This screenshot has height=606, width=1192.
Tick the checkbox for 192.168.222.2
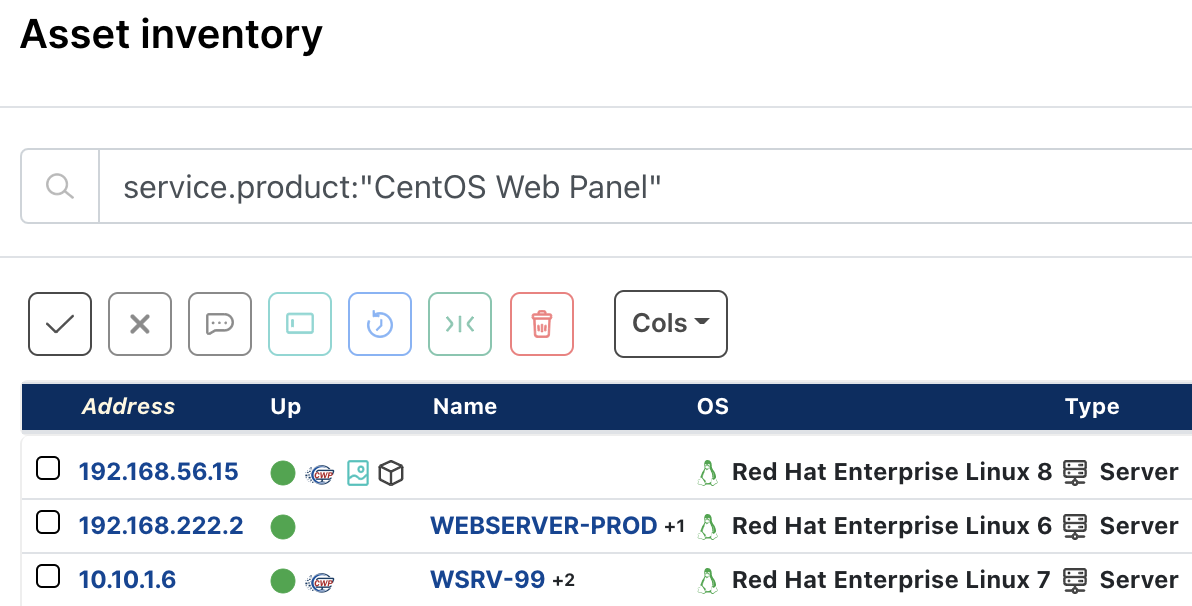pyautogui.click(x=48, y=520)
